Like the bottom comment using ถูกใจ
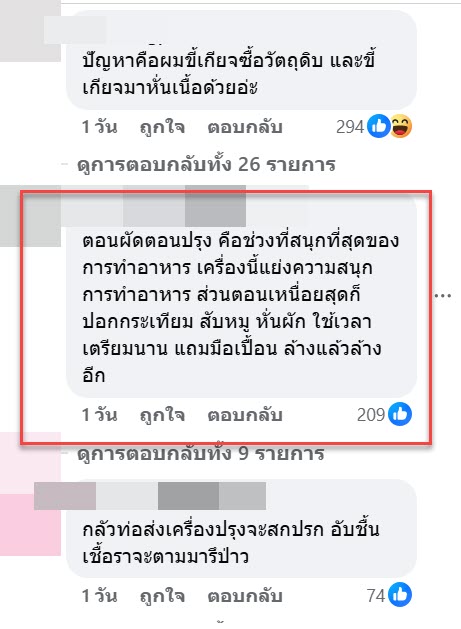The image size is (461, 629). (x=162, y=596)
